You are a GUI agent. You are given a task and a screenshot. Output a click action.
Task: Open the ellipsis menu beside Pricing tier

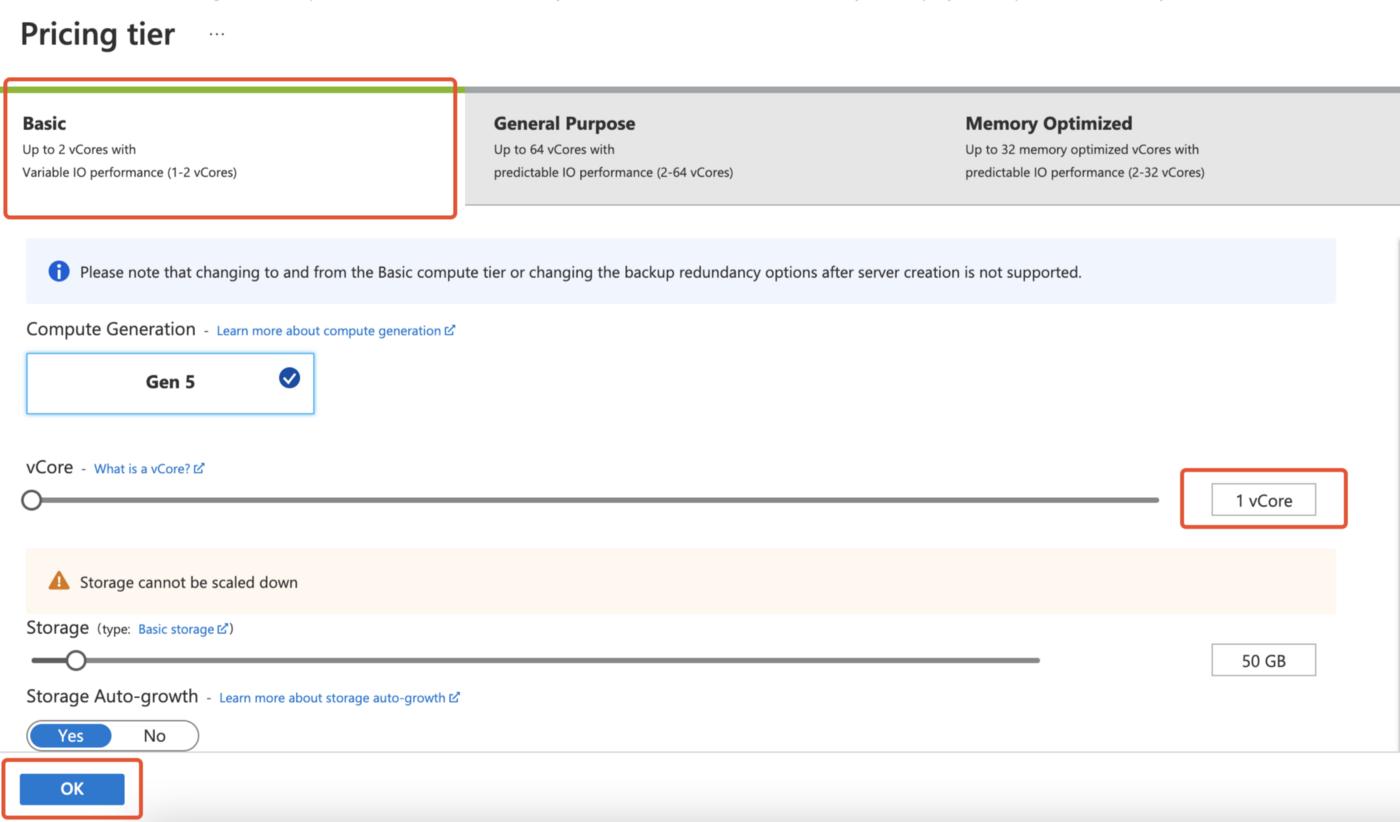[217, 34]
